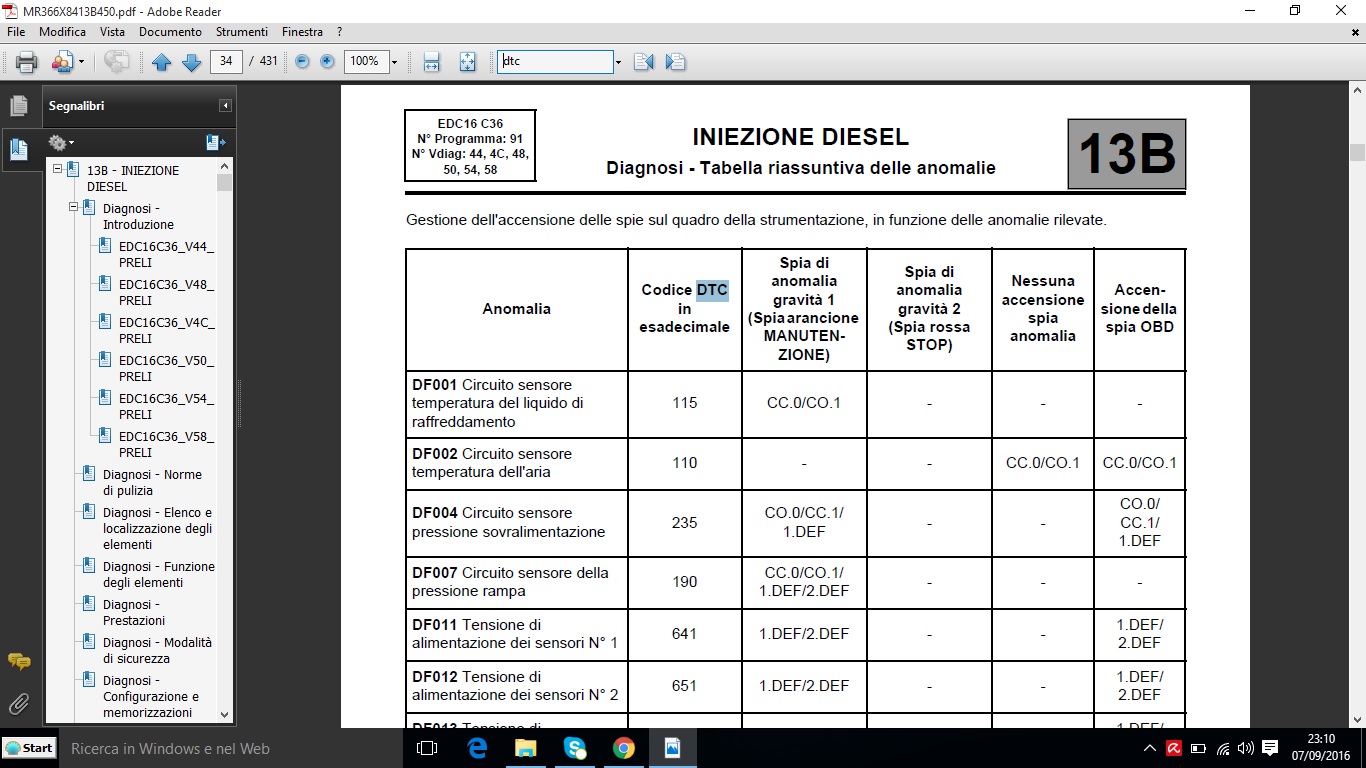Open bookmarks options gear dropdown
Screen dimensions: 1366x768
point(61,143)
